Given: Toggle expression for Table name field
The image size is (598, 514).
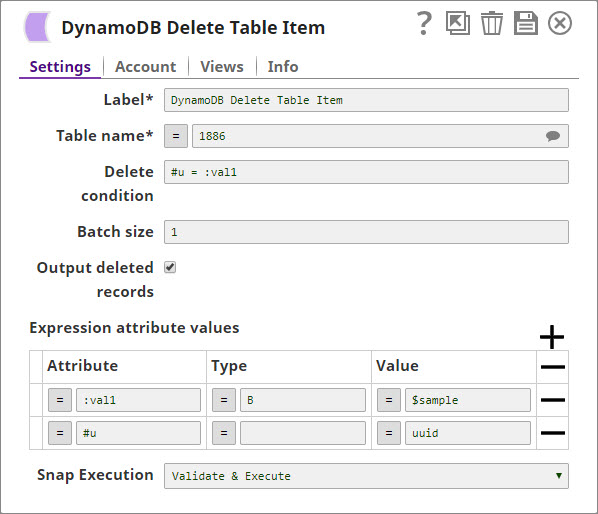Looking at the screenshot, I should coord(176,136).
